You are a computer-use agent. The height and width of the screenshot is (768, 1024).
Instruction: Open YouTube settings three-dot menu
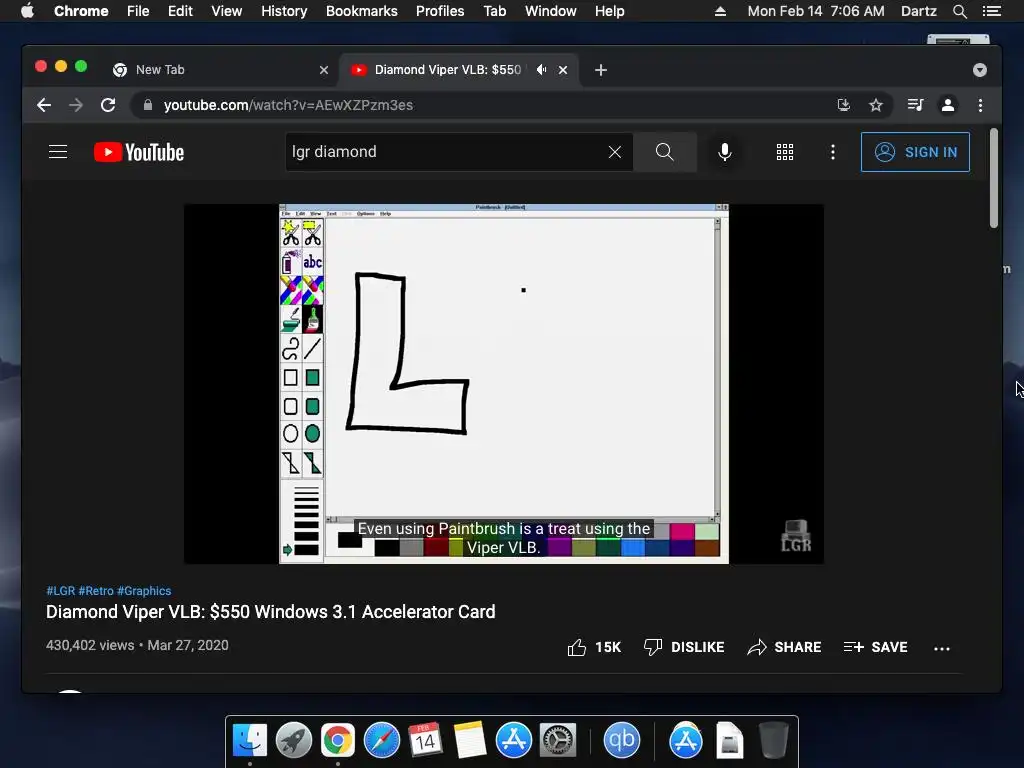833,152
